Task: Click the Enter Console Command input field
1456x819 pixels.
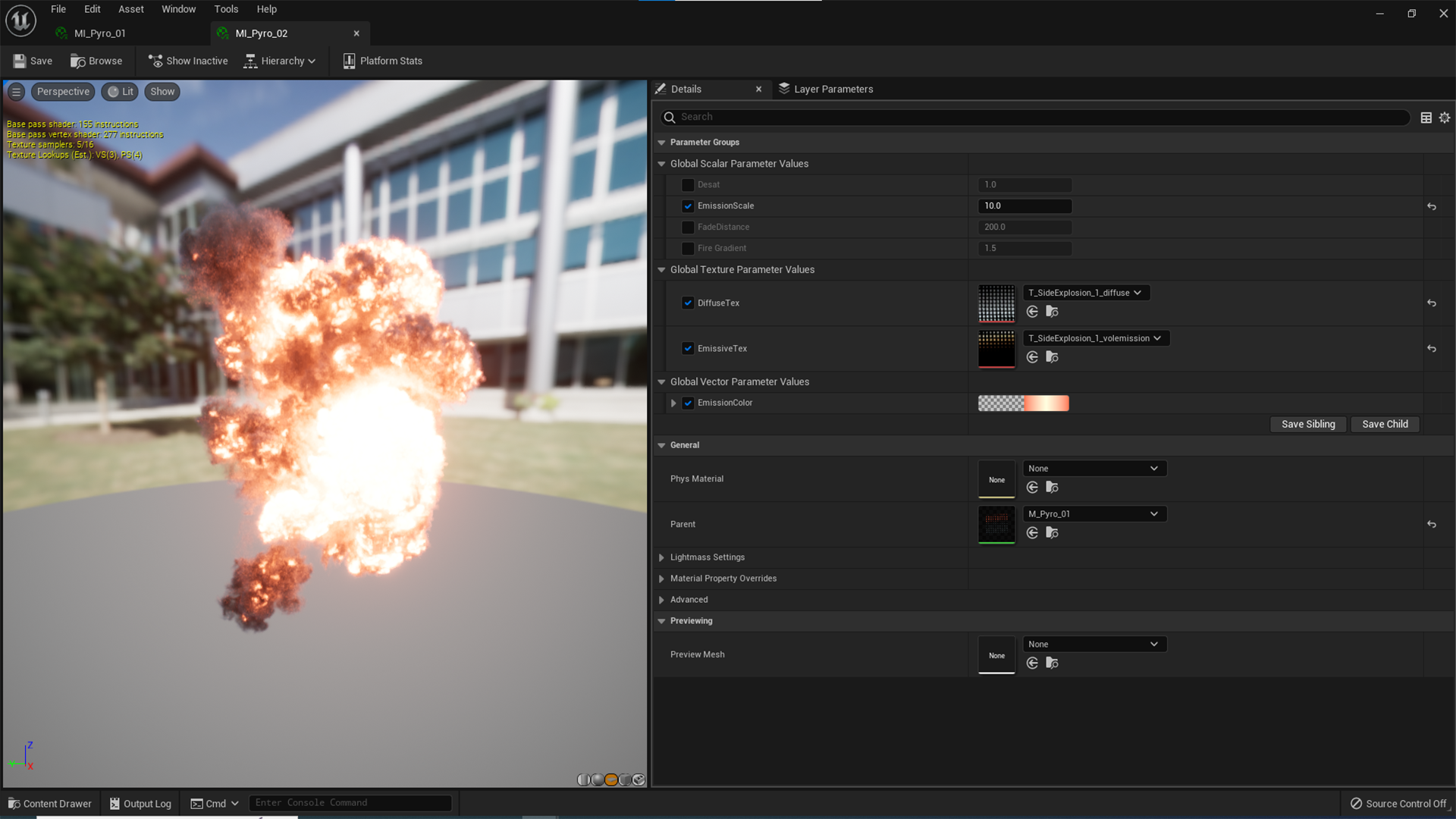Action: [x=350, y=802]
